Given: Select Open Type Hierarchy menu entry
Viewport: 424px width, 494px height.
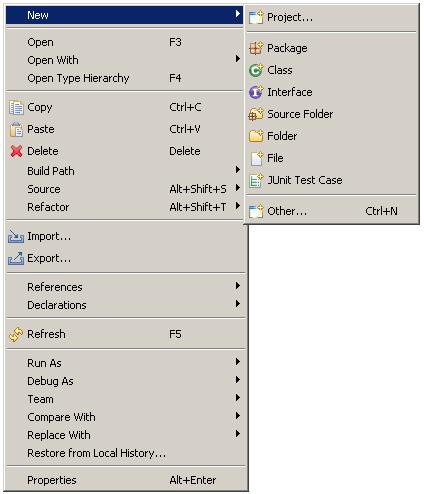Looking at the screenshot, I should coord(125,78).
